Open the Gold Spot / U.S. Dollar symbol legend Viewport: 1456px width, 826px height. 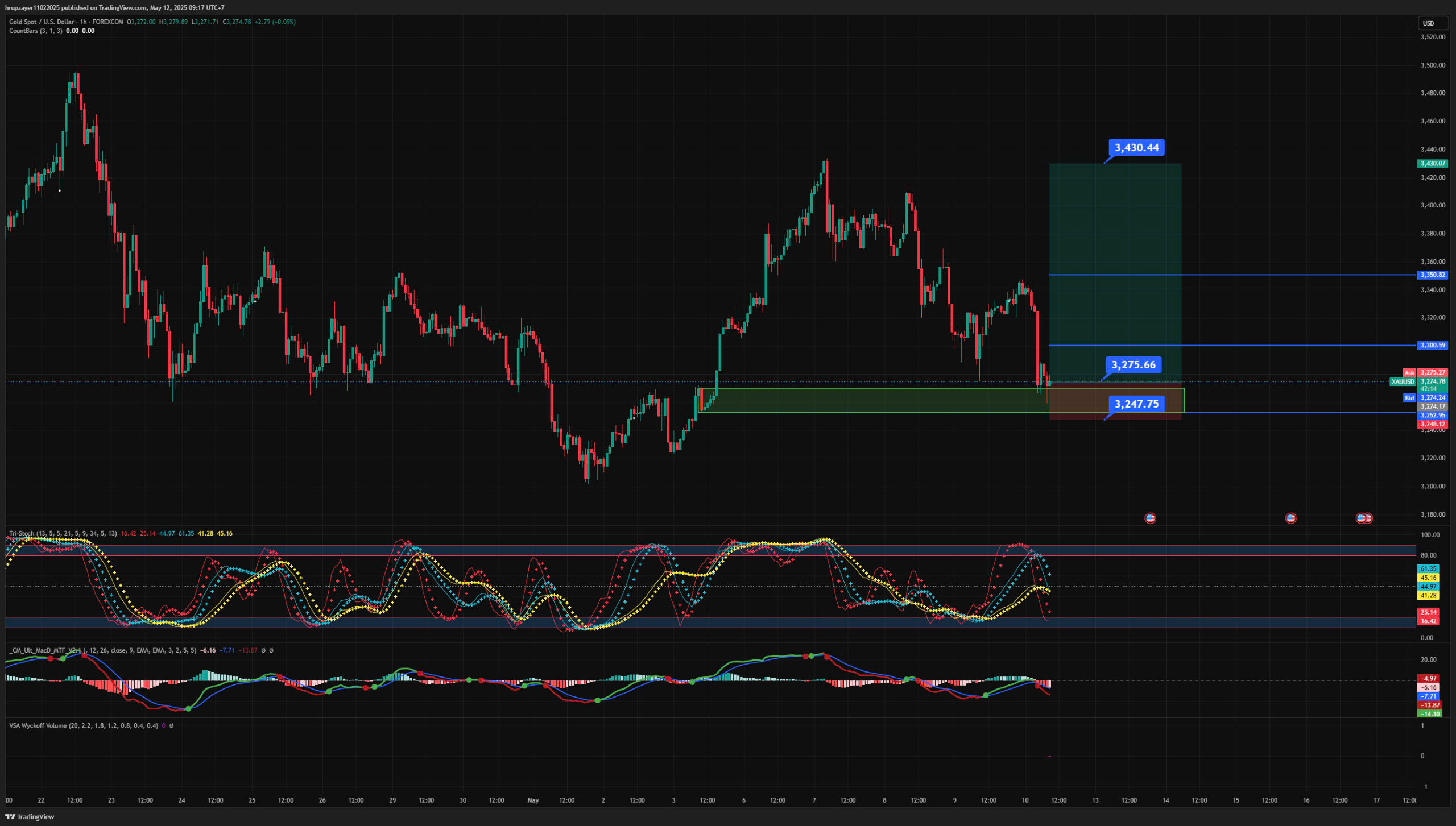point(41,22)
